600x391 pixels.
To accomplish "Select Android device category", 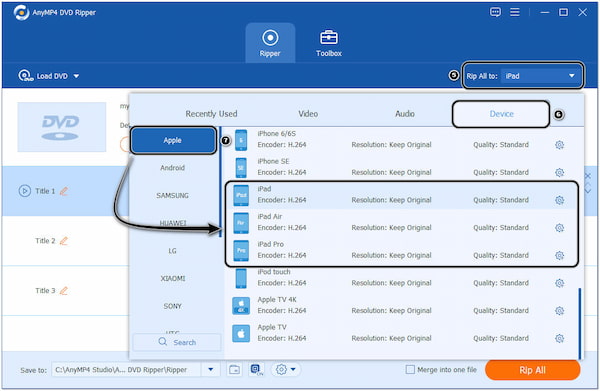I will 173,168.
